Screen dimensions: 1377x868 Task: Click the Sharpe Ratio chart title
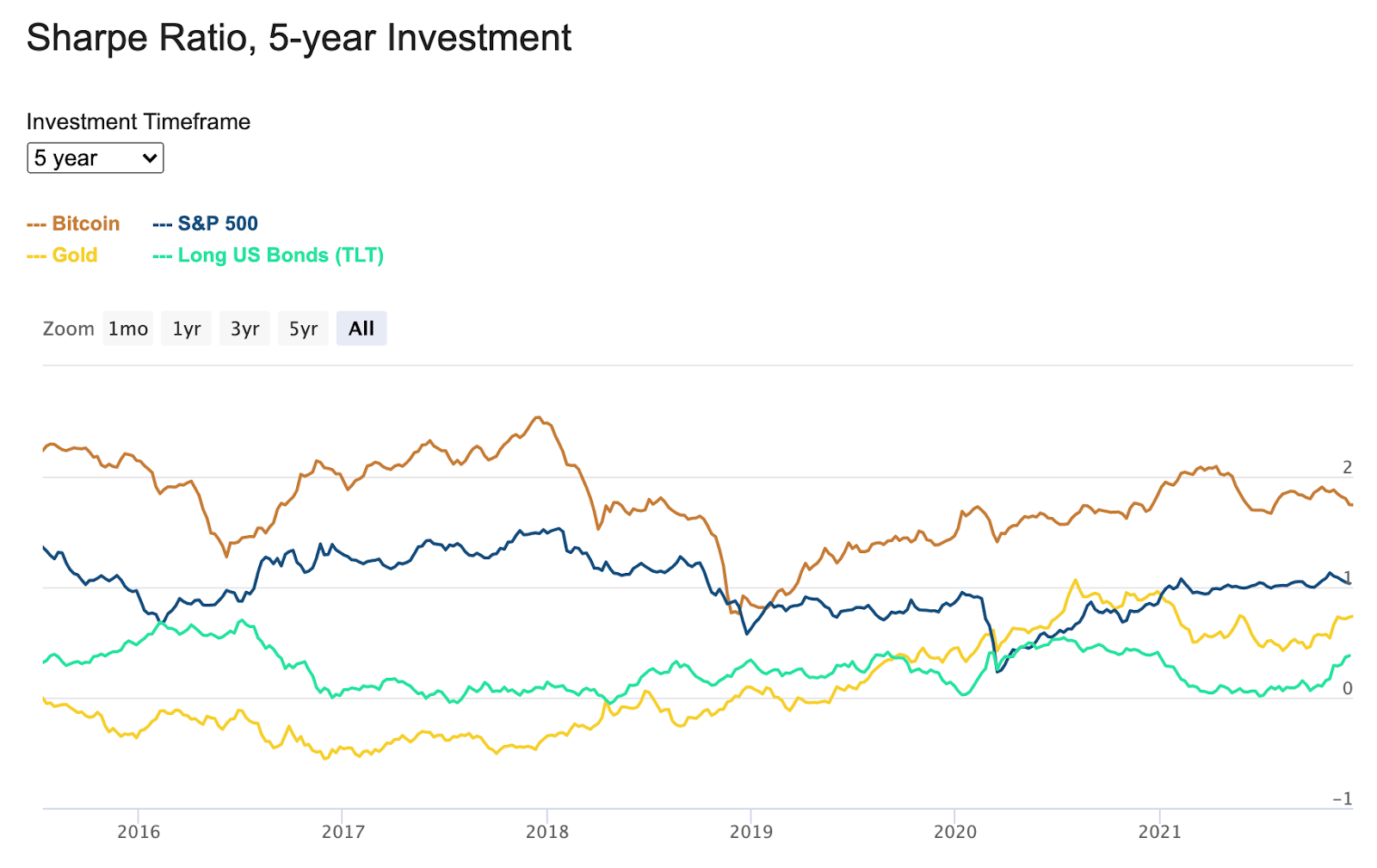click(299, 38)
